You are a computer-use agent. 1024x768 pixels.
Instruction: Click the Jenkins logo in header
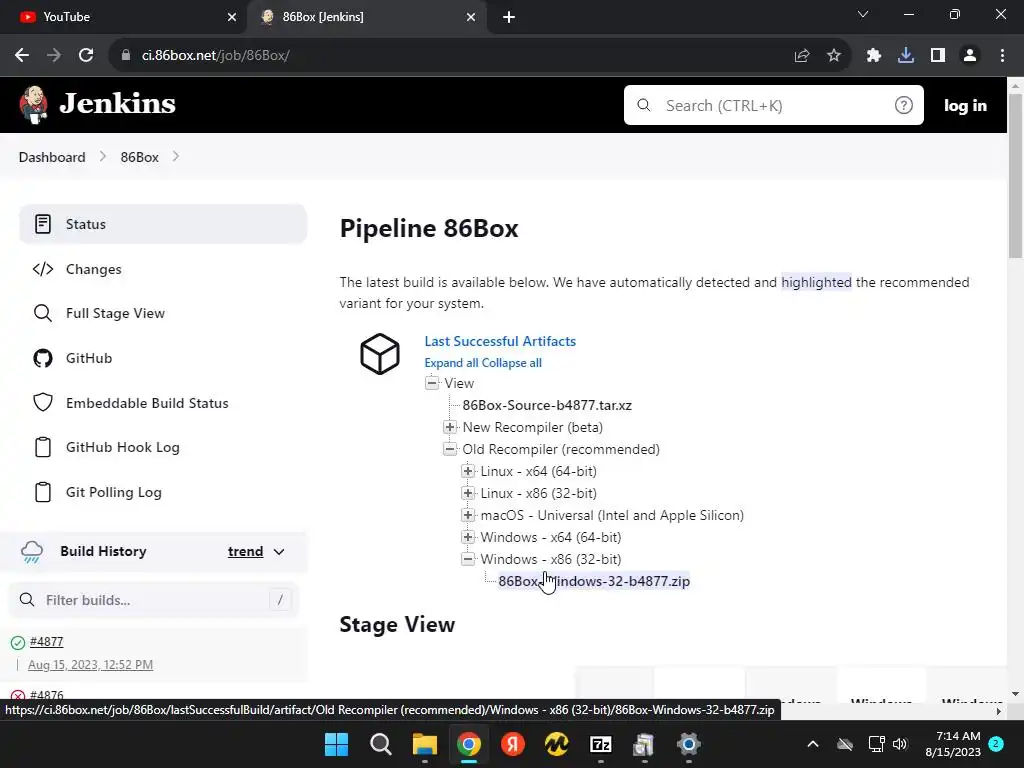[98, 104]
